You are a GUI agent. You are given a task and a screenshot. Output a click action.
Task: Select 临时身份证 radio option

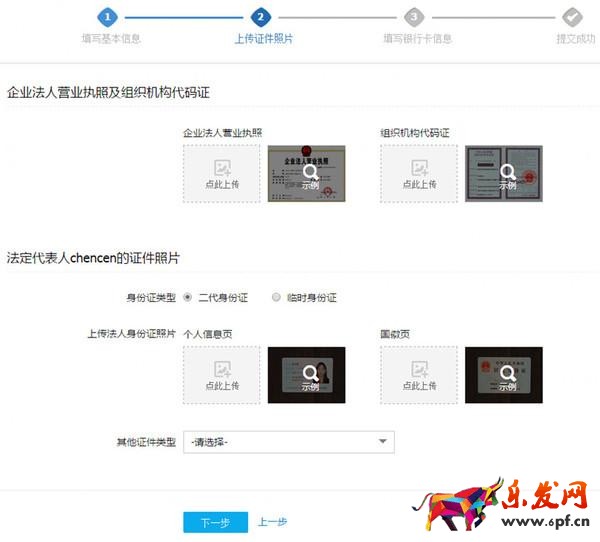[x=277, y=297]
